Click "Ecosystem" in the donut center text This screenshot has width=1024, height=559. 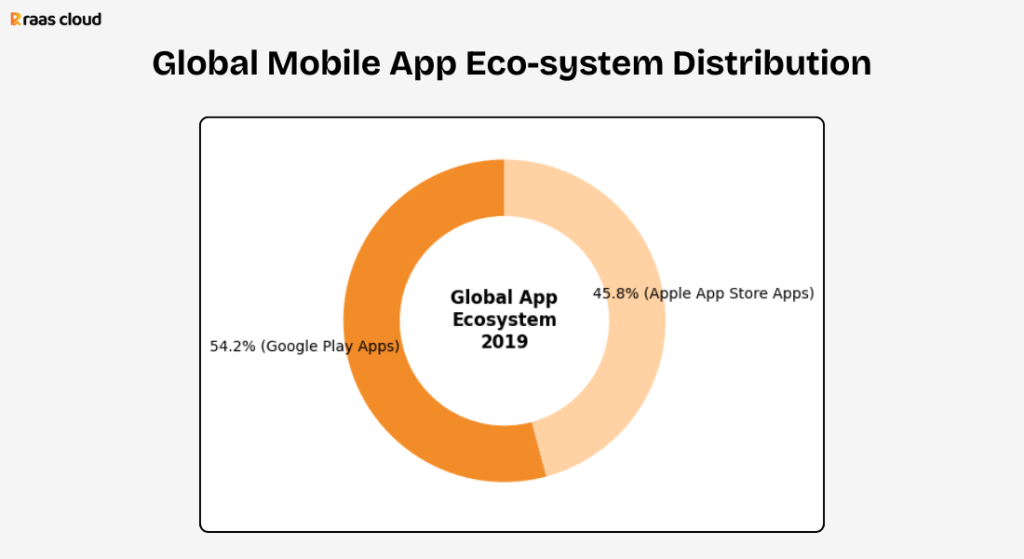[x=504, y=320]
